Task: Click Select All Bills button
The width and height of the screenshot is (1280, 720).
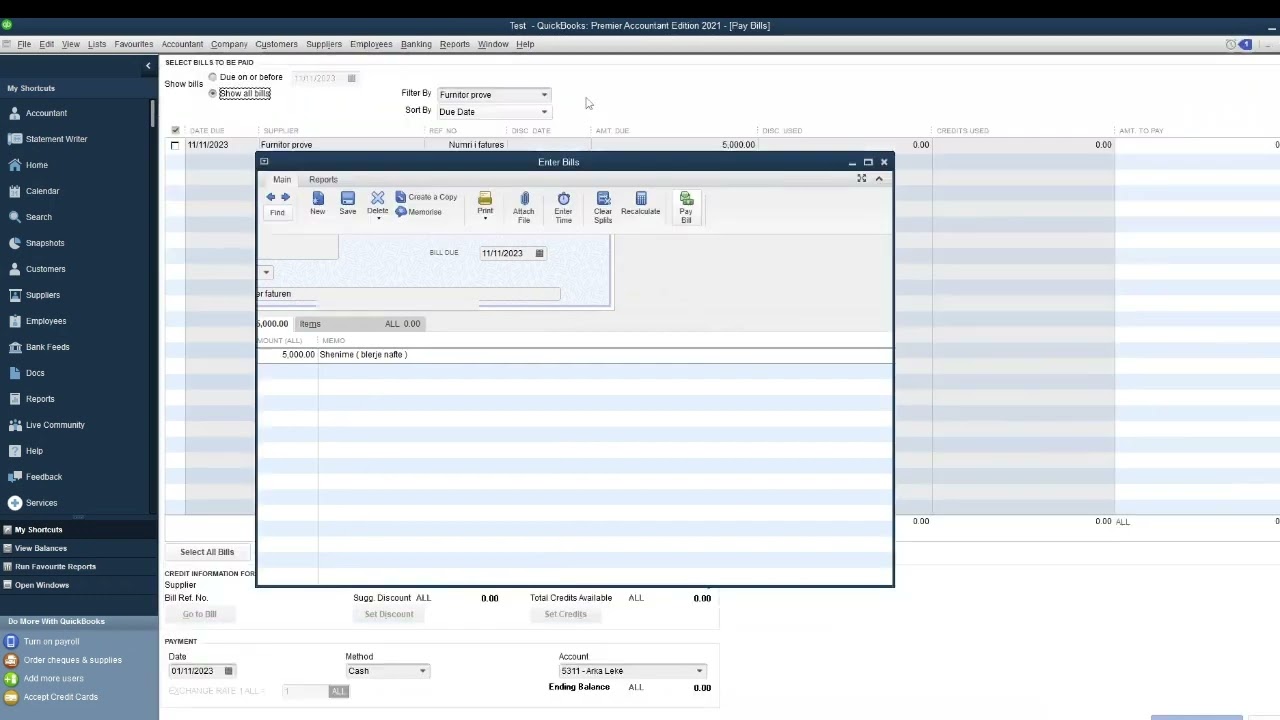Action: 207,552
